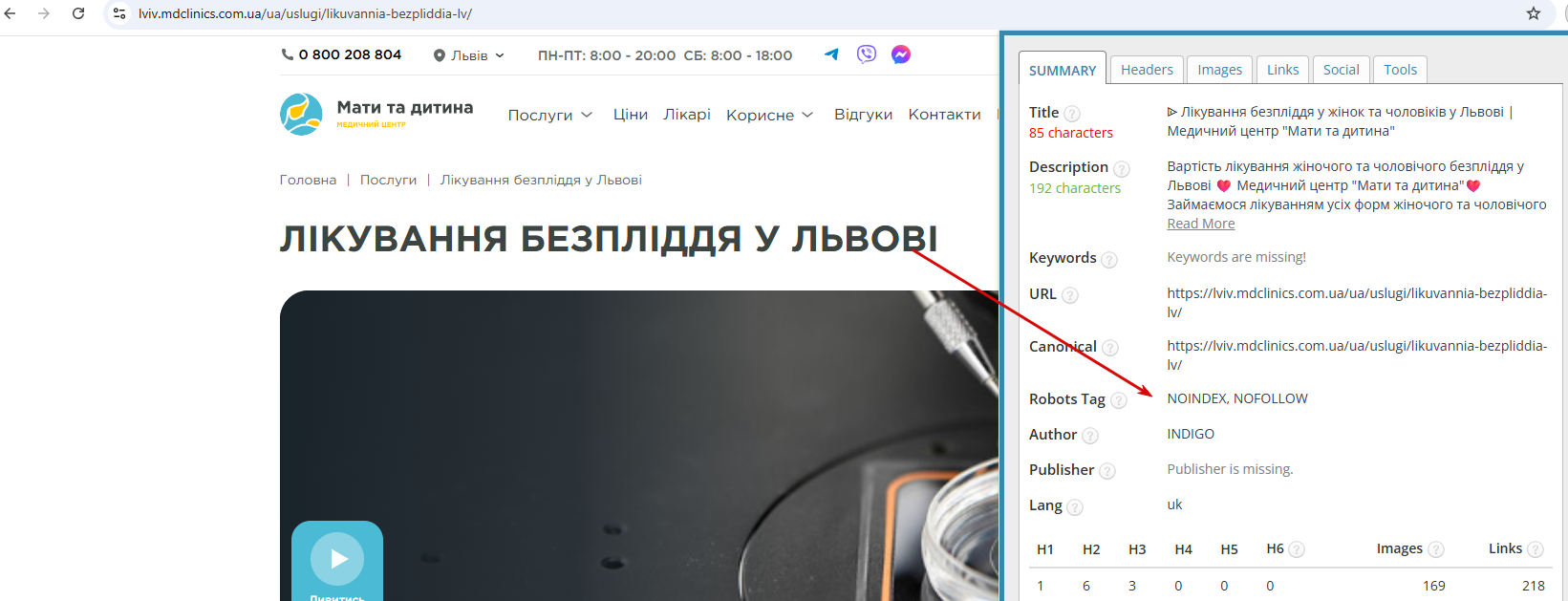
Task: Play the video with play button
Action: pos(337,559)
